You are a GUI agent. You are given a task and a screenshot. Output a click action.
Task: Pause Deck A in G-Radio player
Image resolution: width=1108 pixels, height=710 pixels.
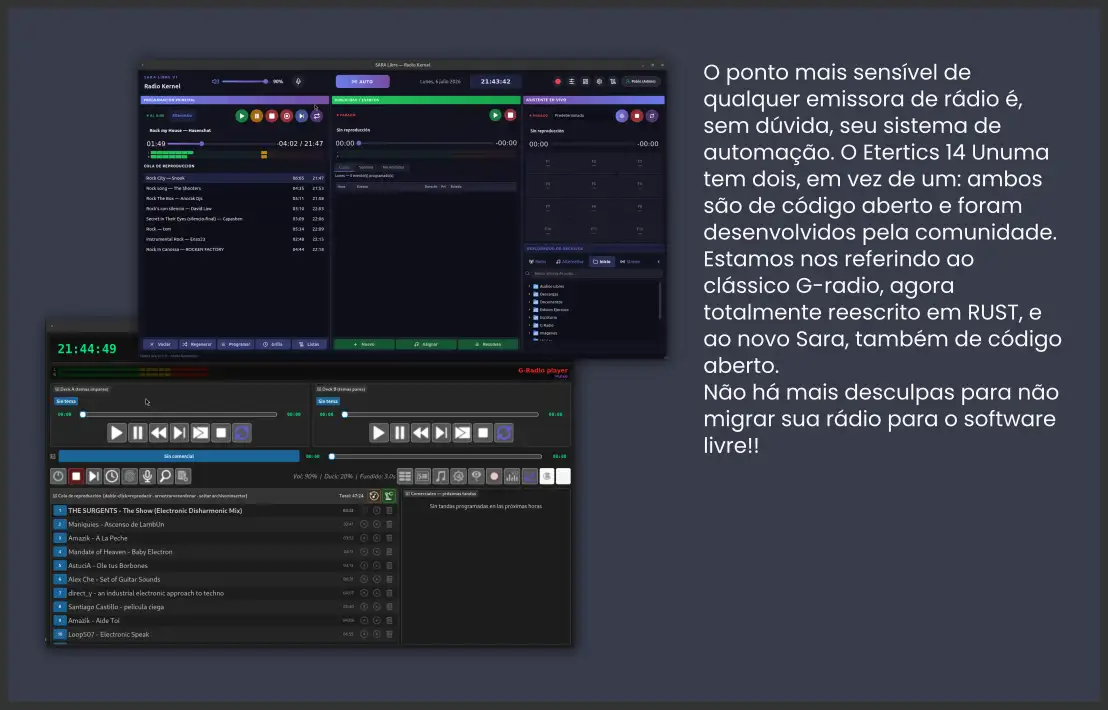(138, 432)
